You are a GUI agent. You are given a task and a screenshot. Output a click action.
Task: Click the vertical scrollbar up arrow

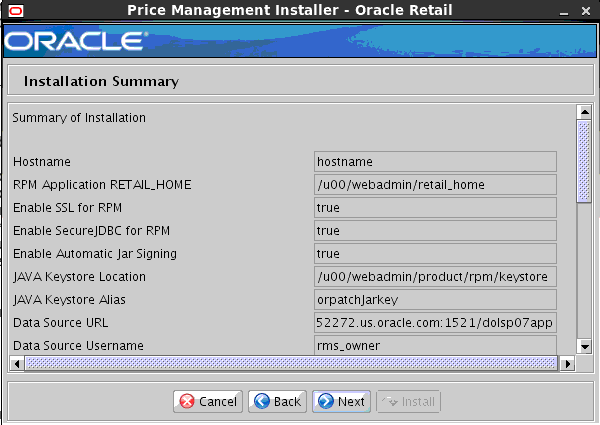click(x=584, y=112)
